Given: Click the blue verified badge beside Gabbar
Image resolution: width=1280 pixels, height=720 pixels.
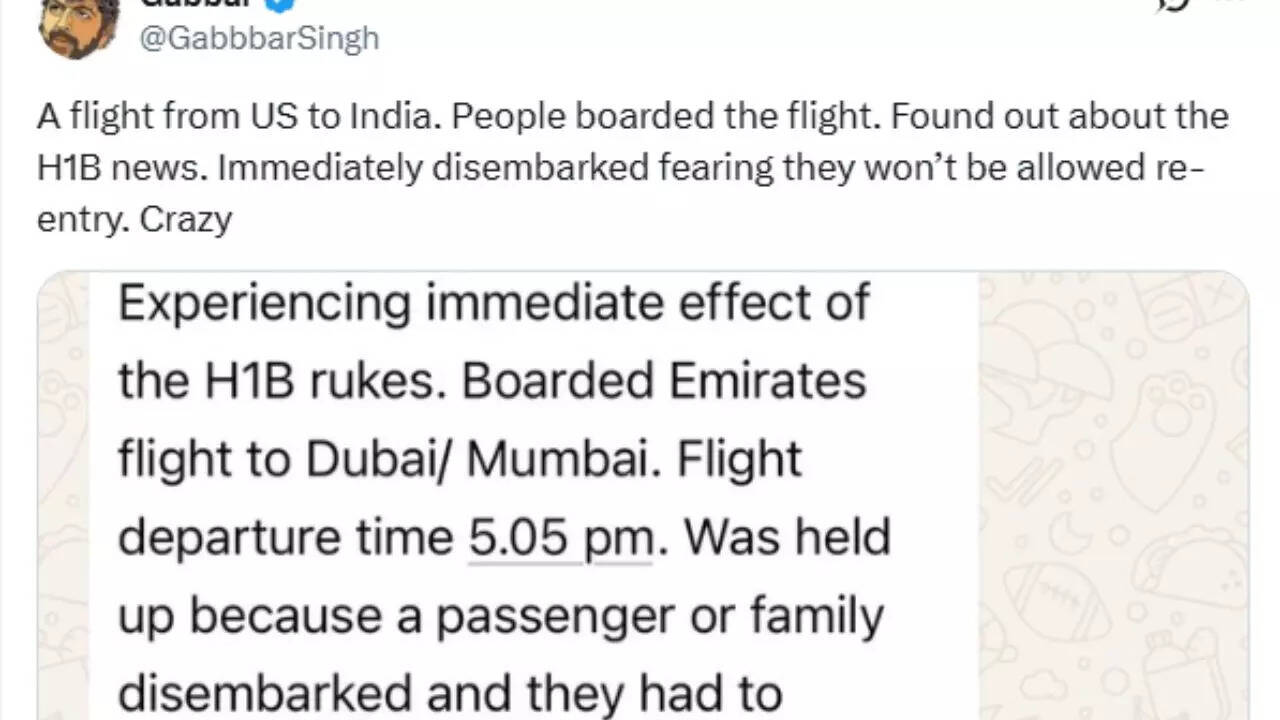Looking at the screenshot, I should [280, 5].
